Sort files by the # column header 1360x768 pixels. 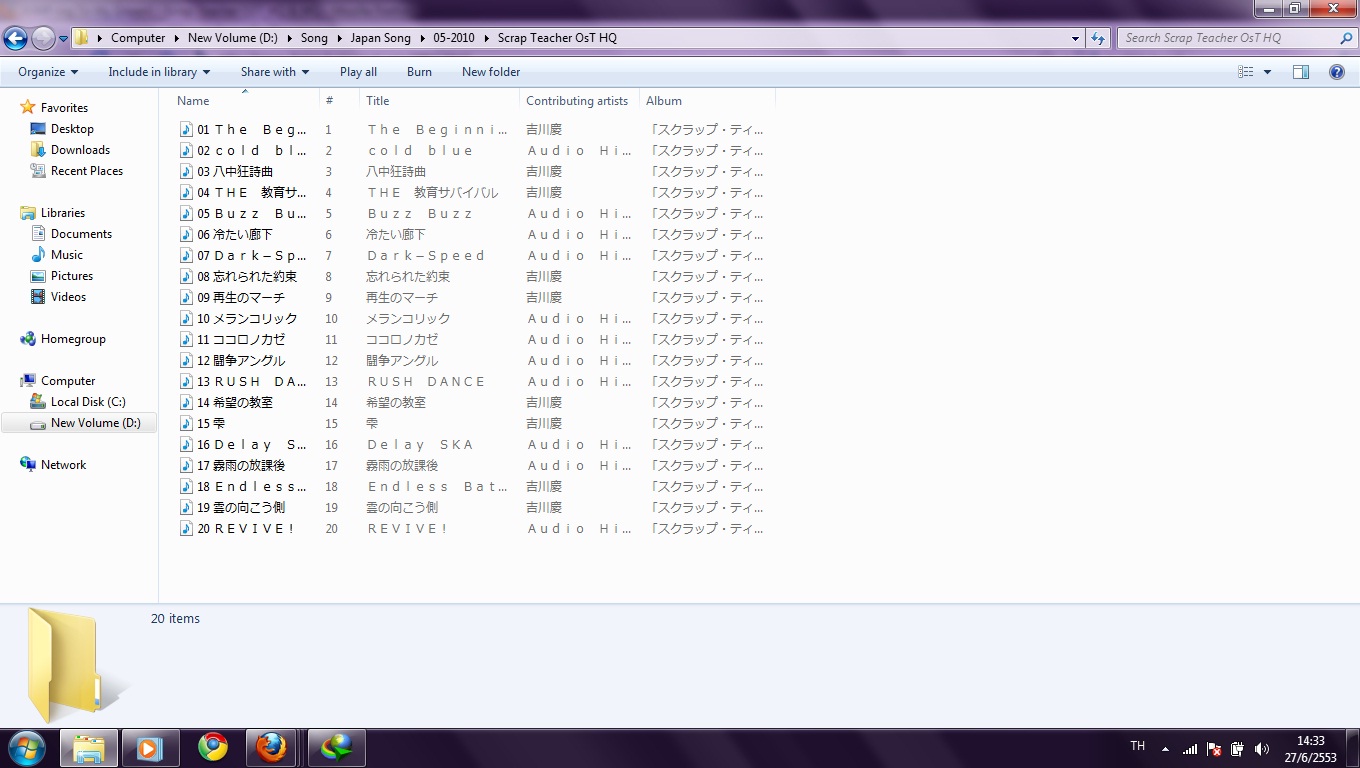point(339,101)
